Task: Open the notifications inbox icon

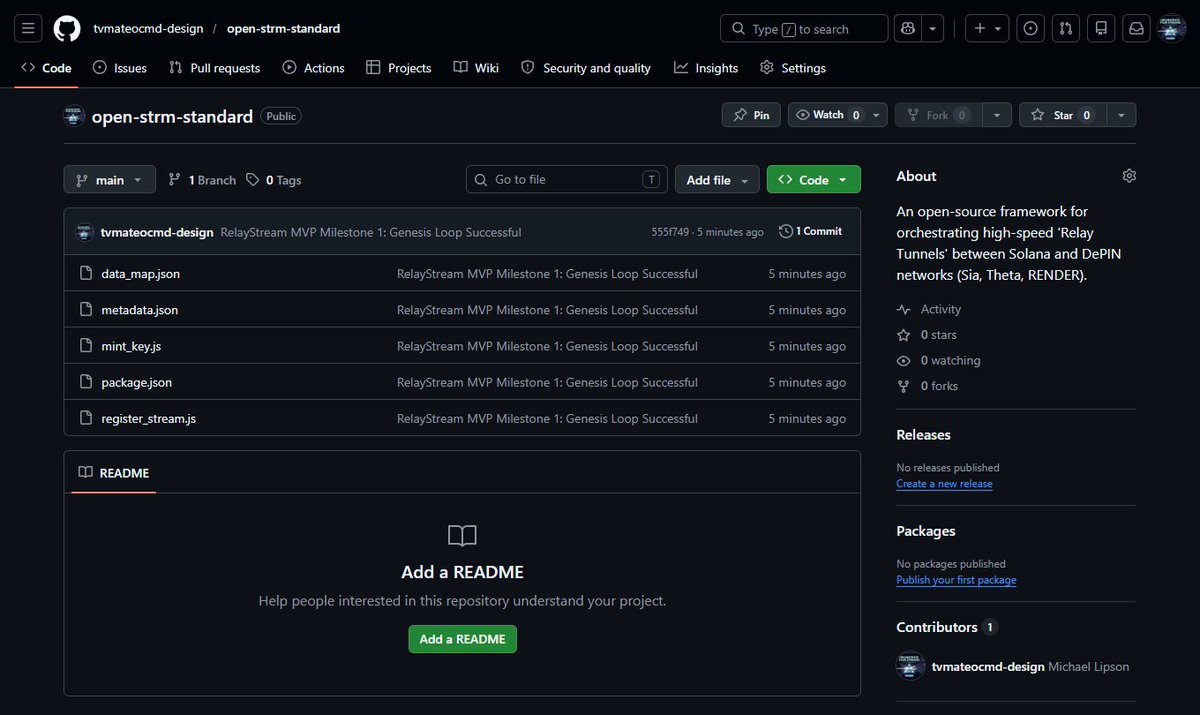Action: point(1136,28)
